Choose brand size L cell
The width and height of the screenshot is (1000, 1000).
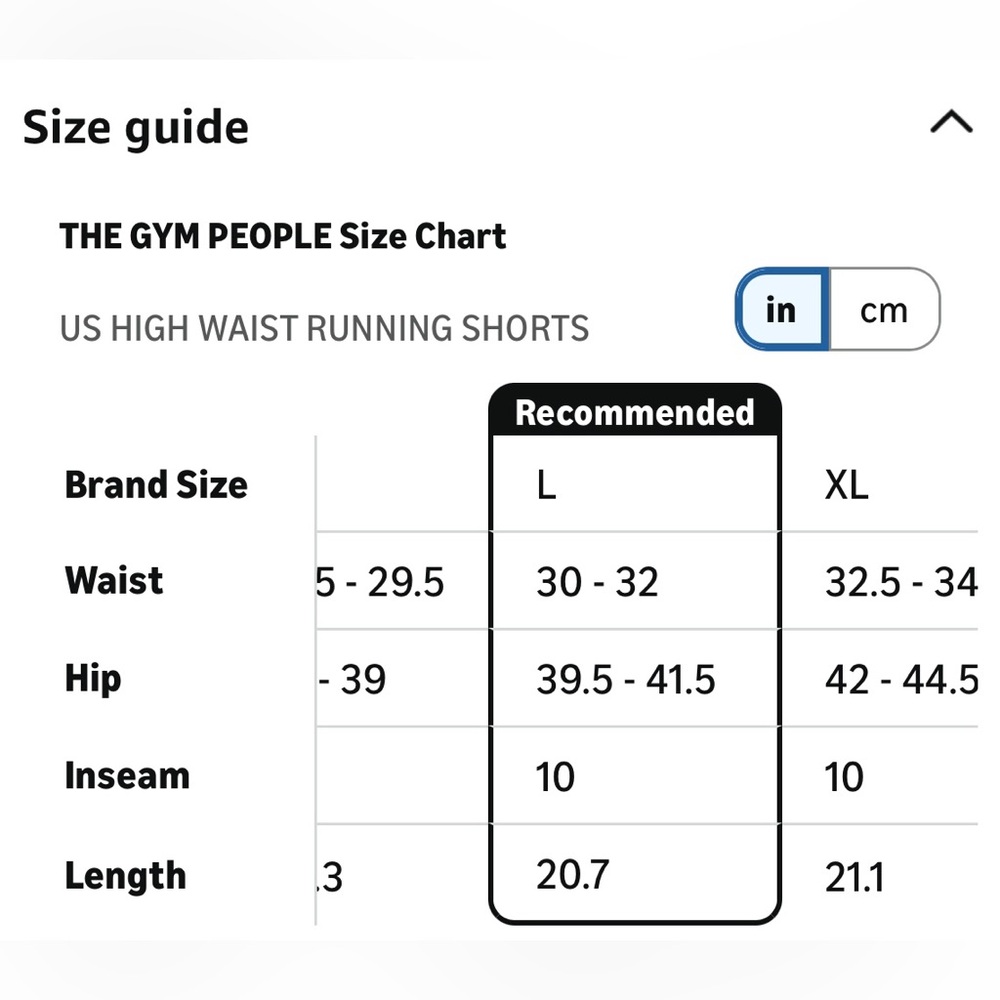pyautogui.click(x=547, y=485)
